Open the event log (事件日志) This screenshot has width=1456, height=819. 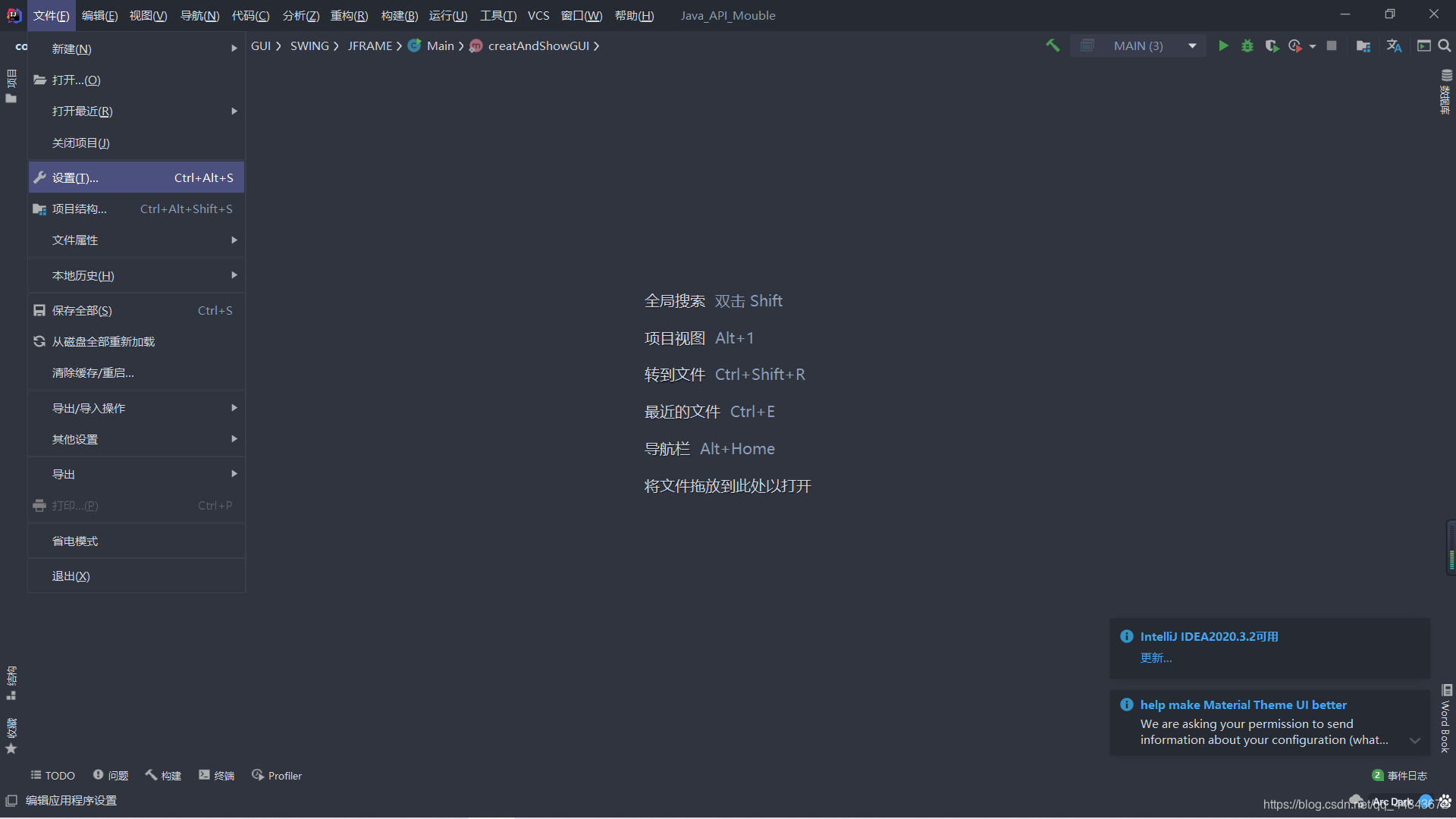pyautogui.click(x=1400, y=776)
